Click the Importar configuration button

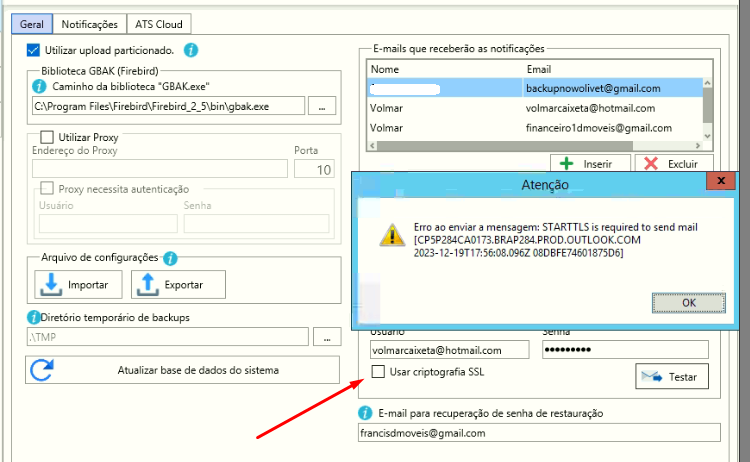coord(78,285)
